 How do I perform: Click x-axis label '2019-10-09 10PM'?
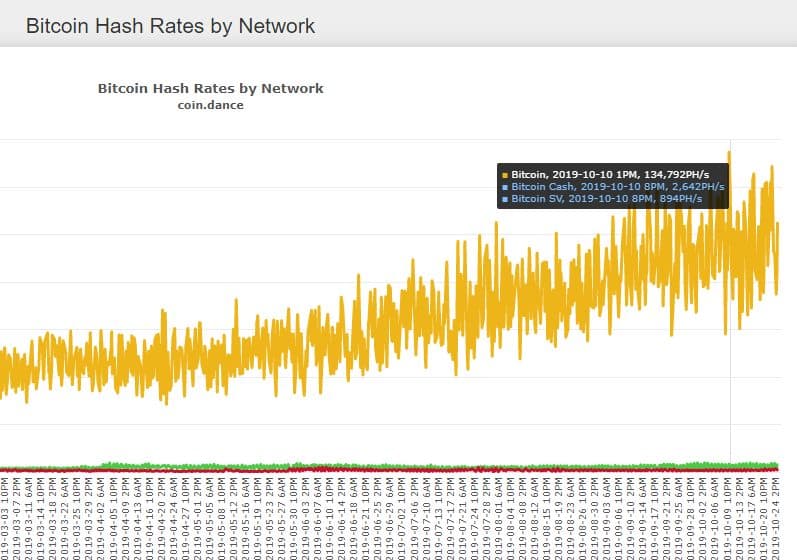point(728,518)
